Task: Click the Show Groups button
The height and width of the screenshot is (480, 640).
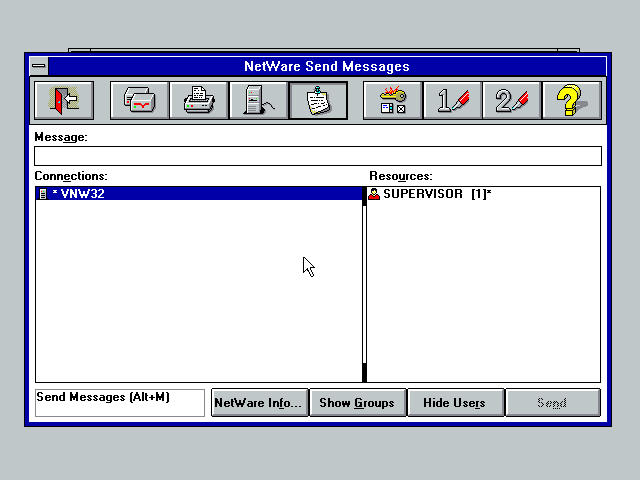Action: pos(358,403)
